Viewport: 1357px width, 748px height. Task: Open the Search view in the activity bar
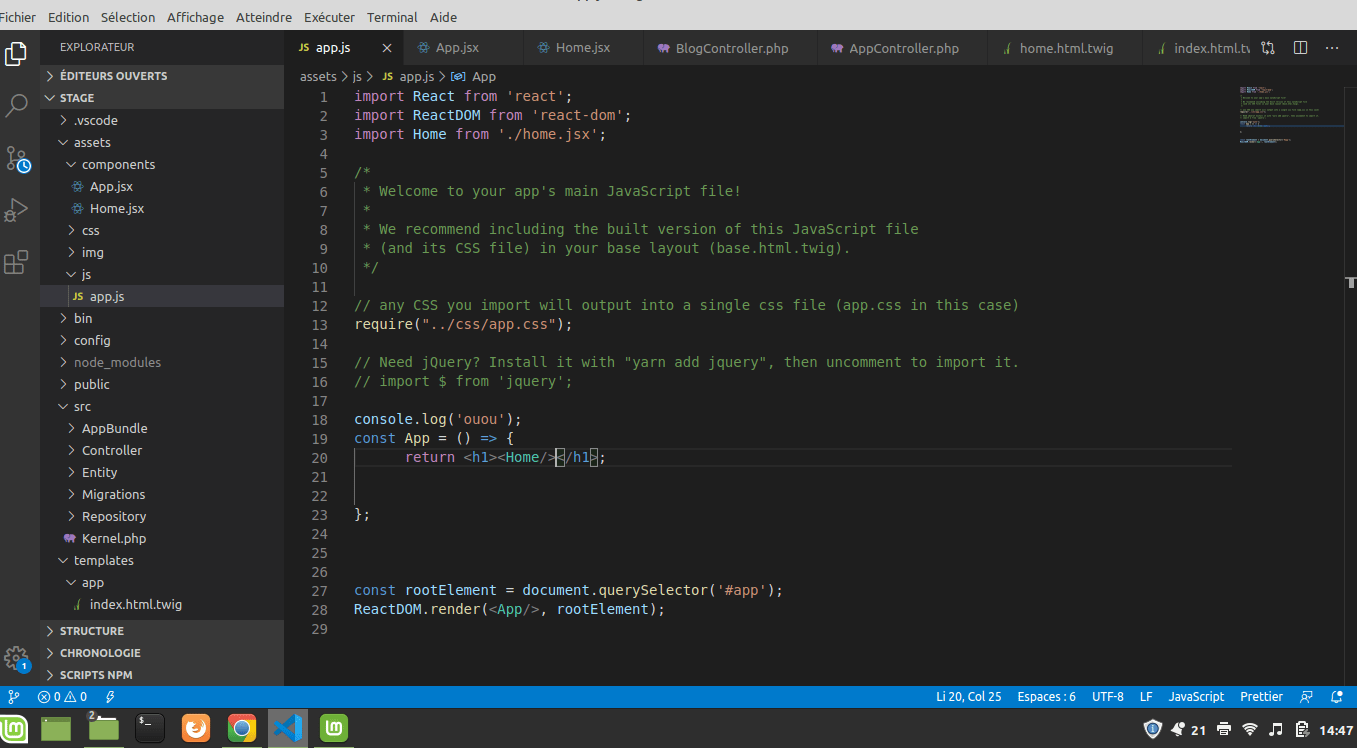coord(16,105)
